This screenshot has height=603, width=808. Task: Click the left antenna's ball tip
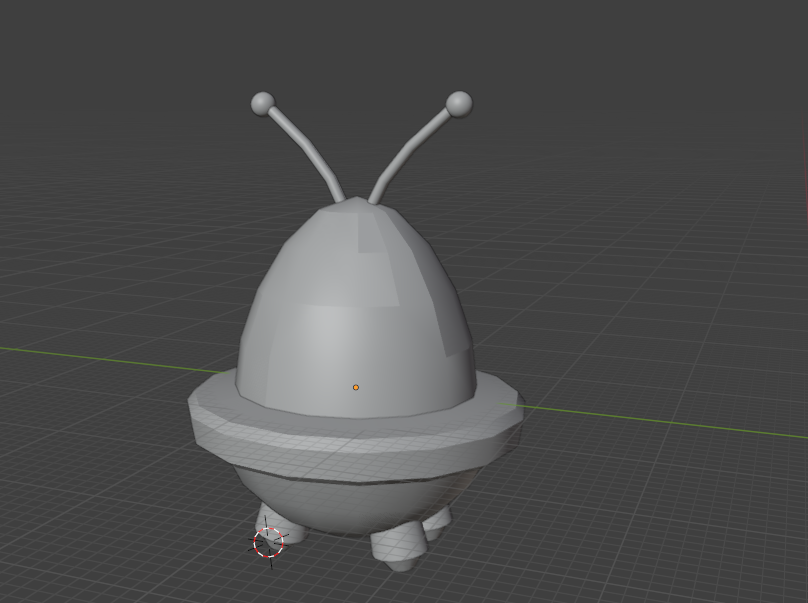263,104
